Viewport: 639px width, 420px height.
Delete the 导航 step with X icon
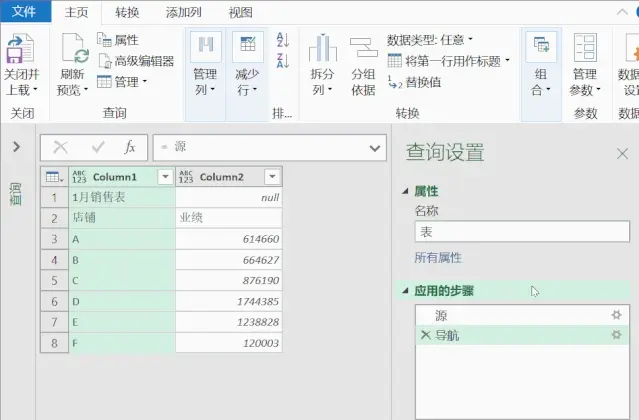click(x=425, y=335)
